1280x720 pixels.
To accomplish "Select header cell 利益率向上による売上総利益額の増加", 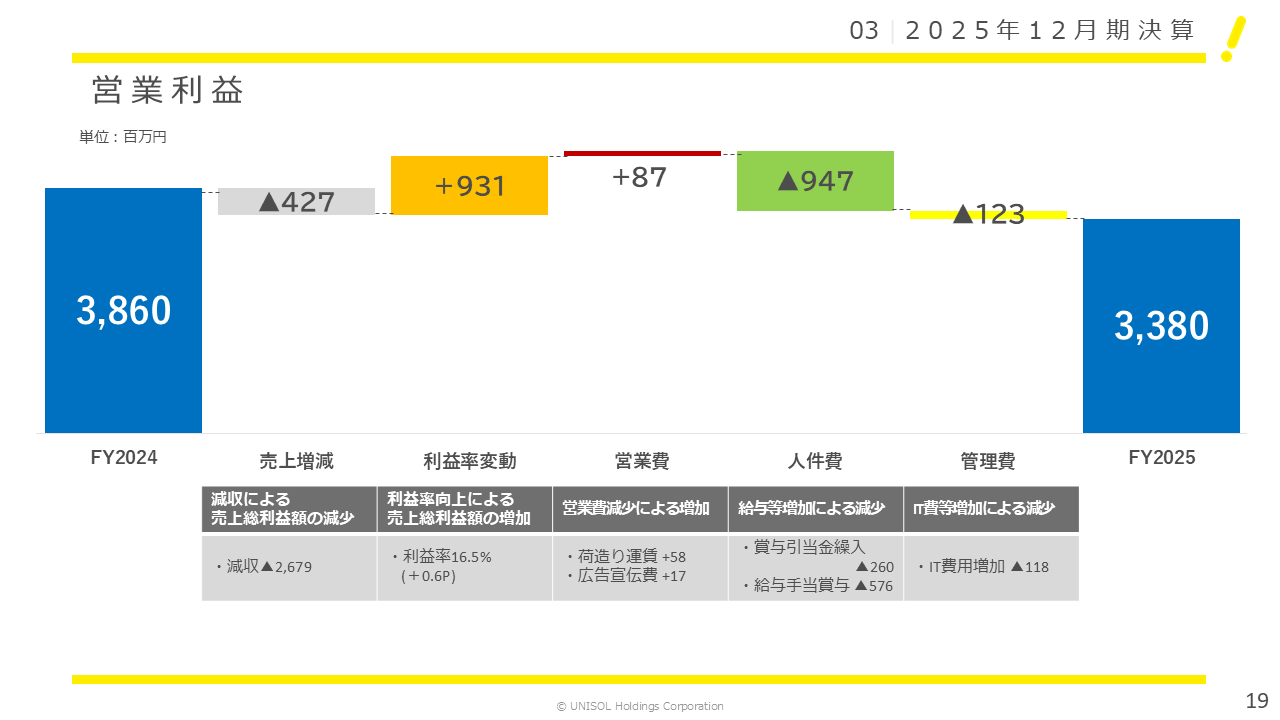I will point(465,509).
